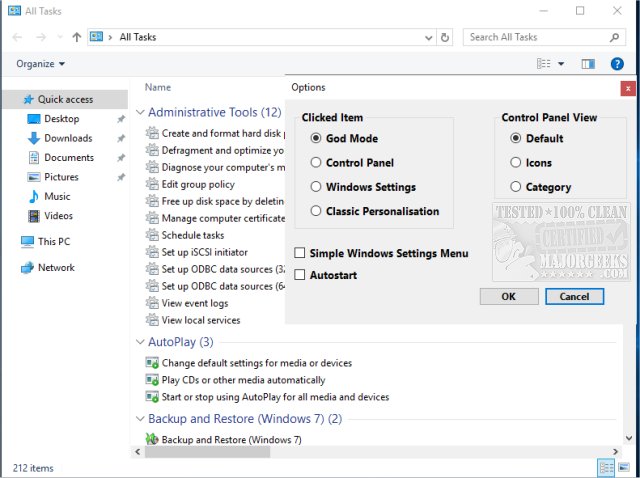Open This PC in navigation pane
Viewport: 640px width, 478px height.
tap(53, 241)
